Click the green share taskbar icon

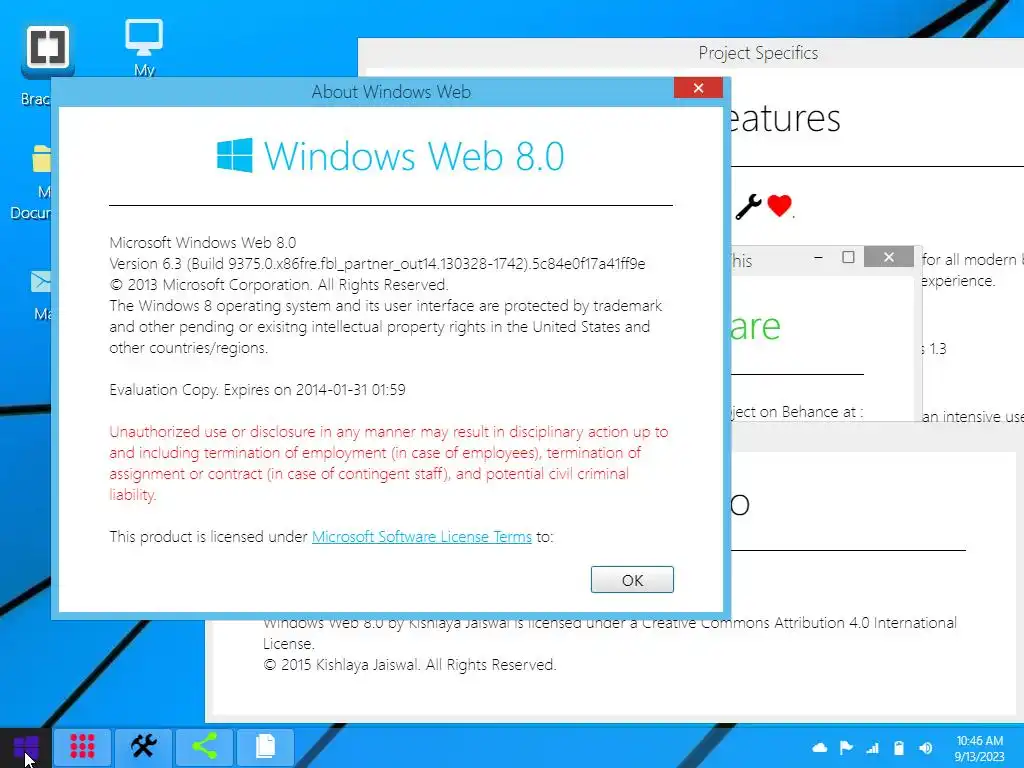[x=204, y=746]
